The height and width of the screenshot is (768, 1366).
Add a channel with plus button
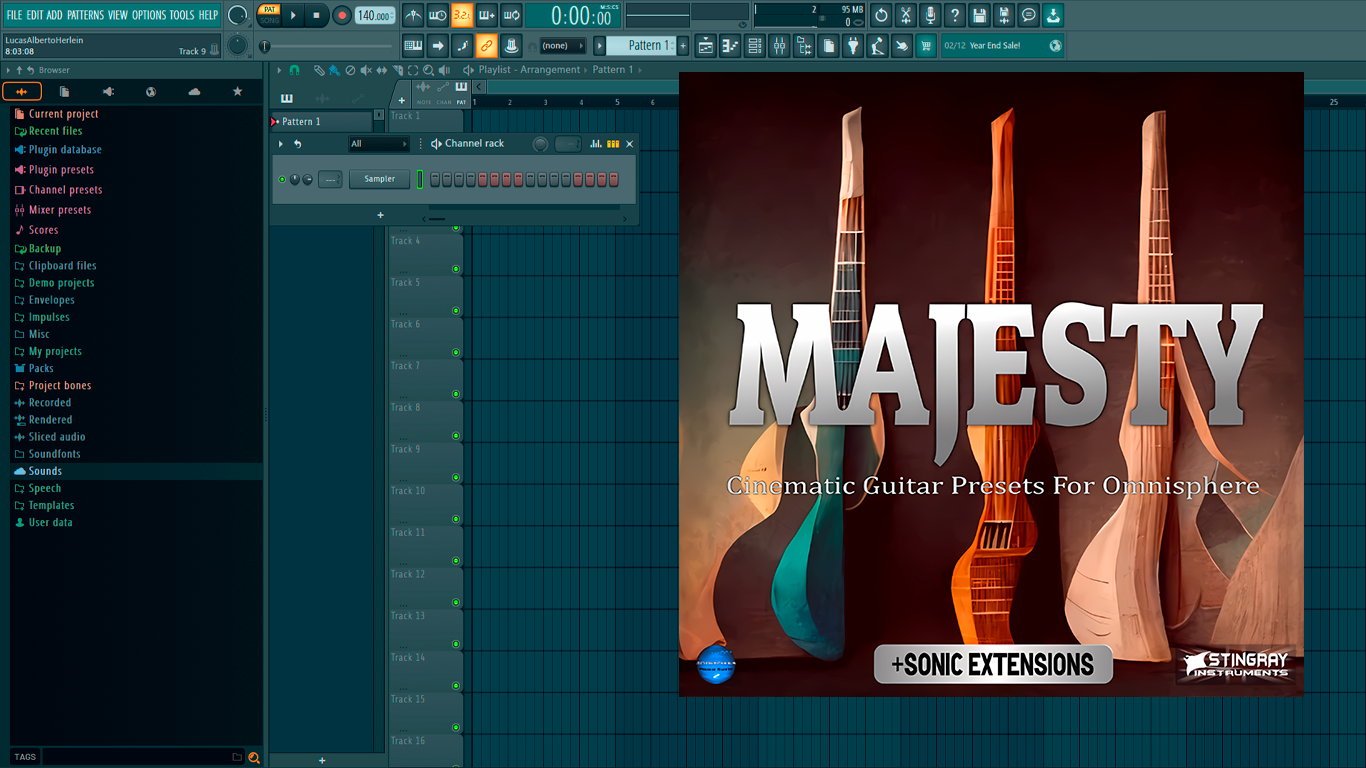(x=380, y=215)
